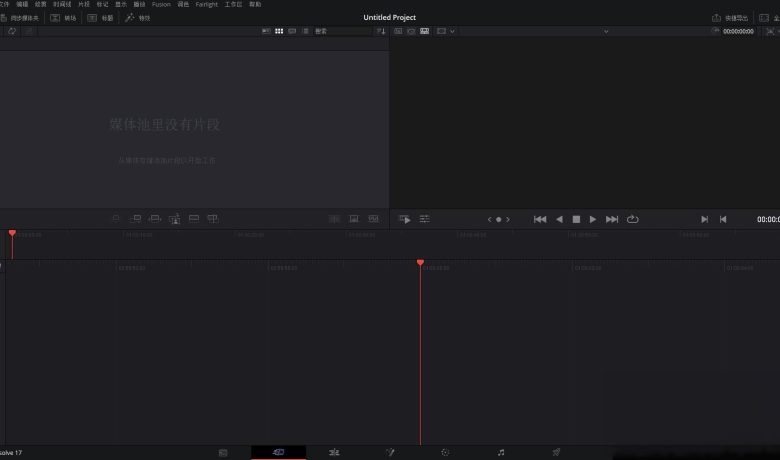Viewport: 780px width, 460px height.
Task: Open the Fusion menu
Action: (161, 4)
